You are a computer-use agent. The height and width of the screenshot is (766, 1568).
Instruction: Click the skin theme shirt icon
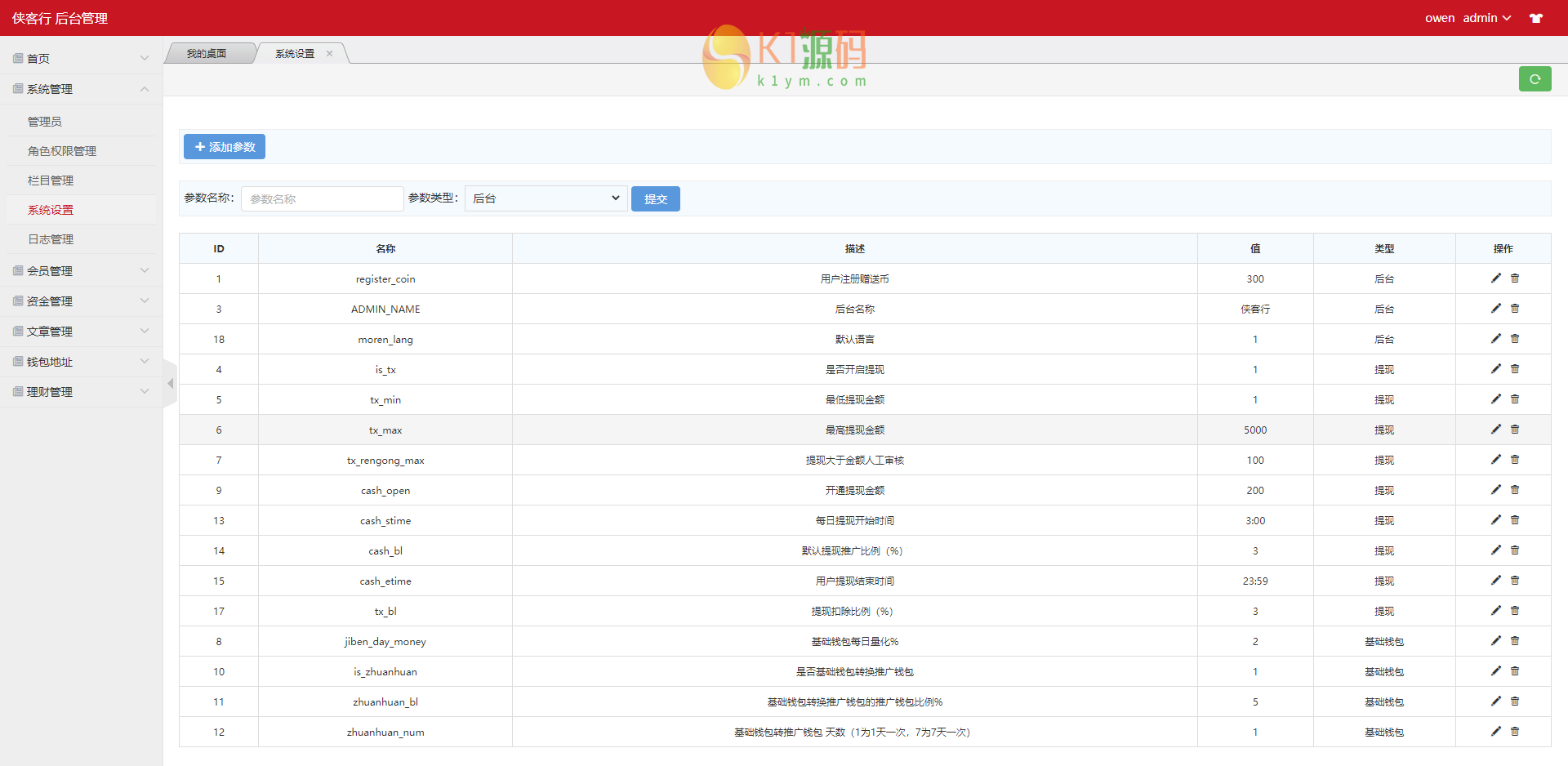tap(1536, 18)
